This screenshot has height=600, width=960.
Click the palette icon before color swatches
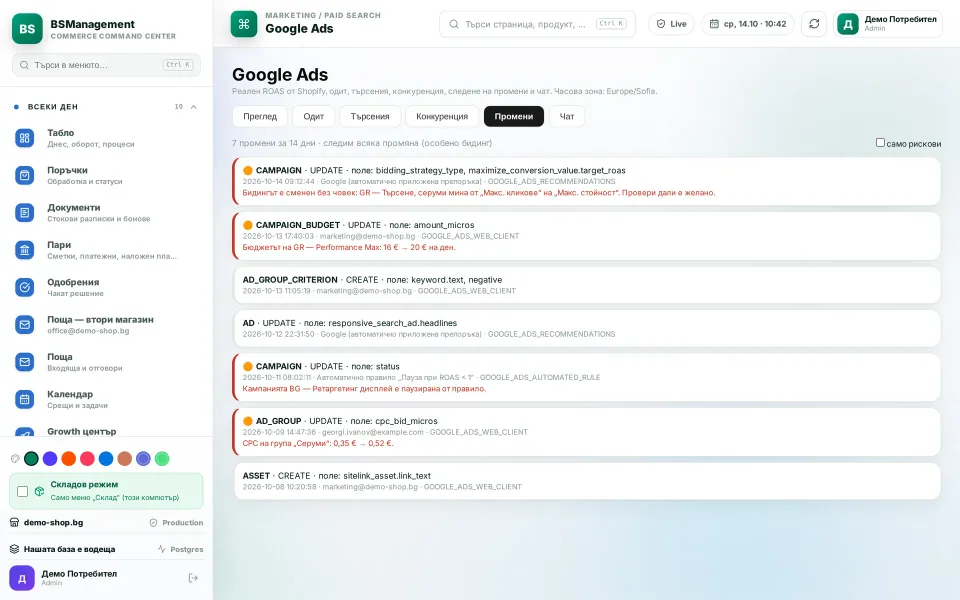[15, 459]
